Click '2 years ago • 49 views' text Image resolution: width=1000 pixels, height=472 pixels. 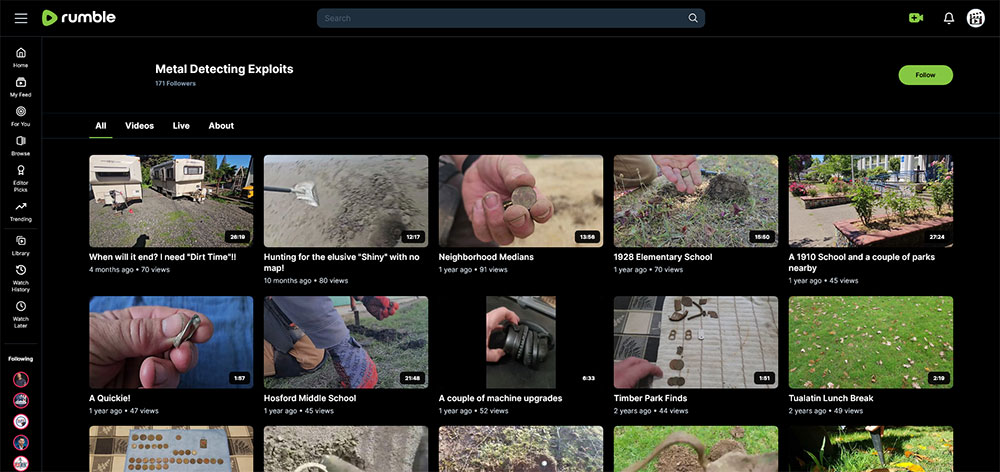coord(826,411)
